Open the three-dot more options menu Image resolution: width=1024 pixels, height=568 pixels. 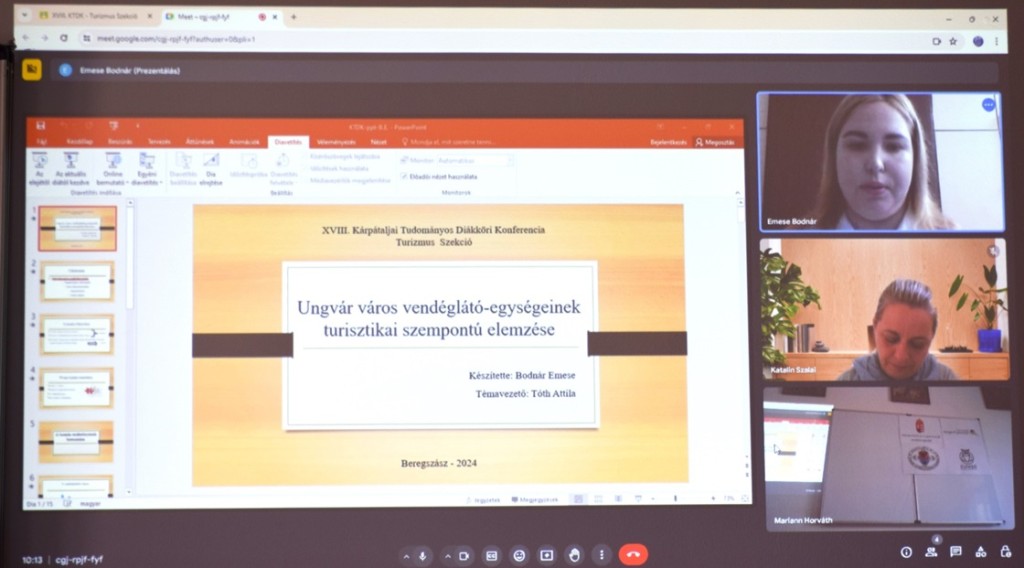(601, 555)
